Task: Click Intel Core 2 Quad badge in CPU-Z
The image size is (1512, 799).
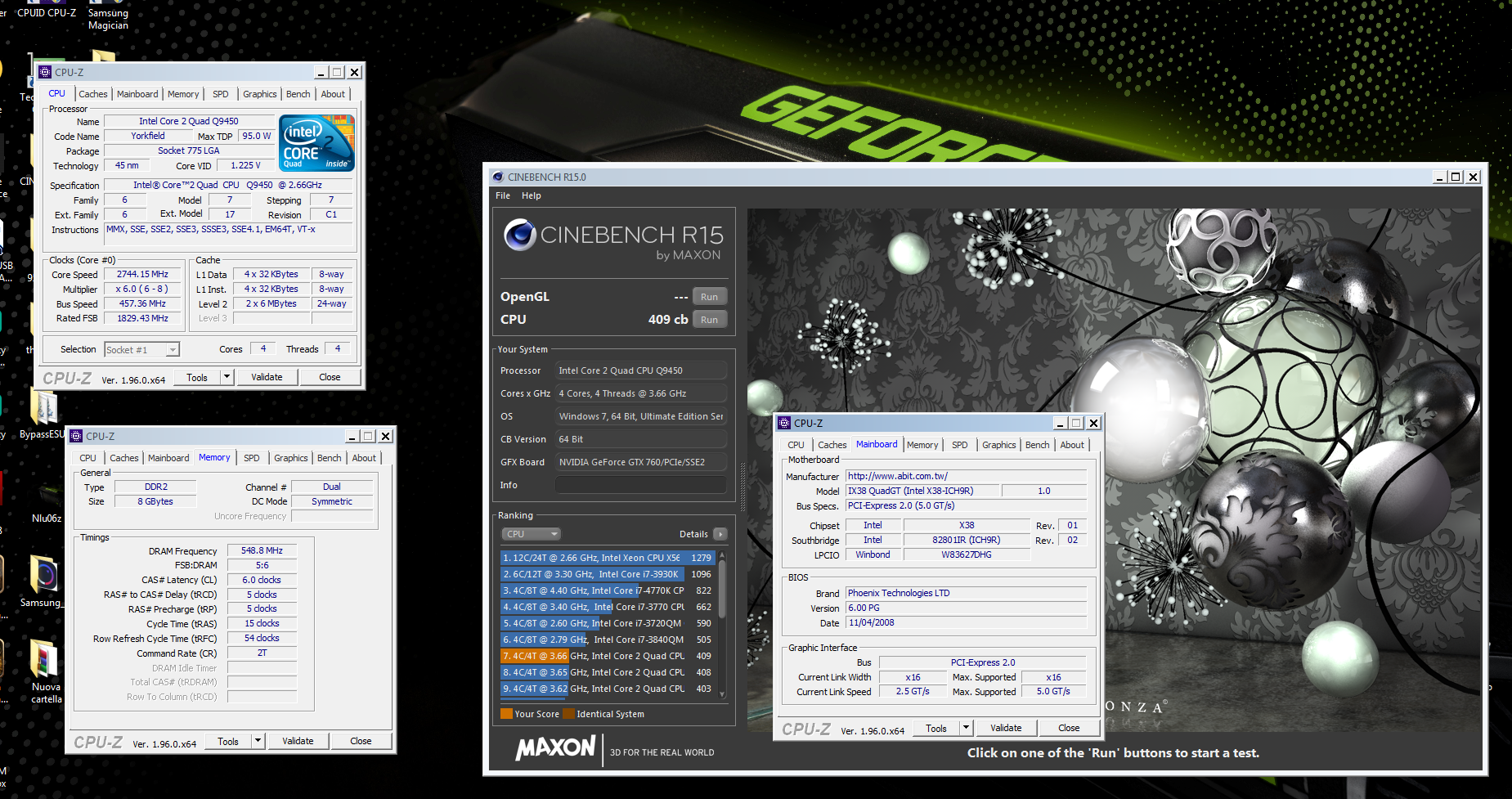Action: [x=317, y=142]
